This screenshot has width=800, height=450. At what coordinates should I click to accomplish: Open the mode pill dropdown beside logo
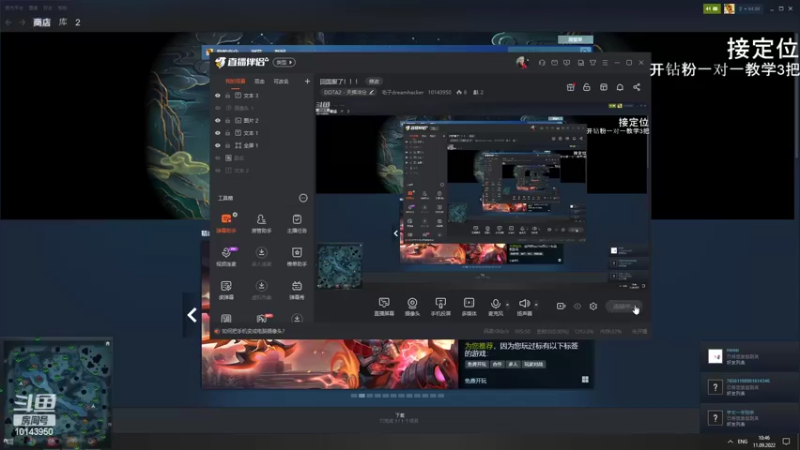[284, 62]
